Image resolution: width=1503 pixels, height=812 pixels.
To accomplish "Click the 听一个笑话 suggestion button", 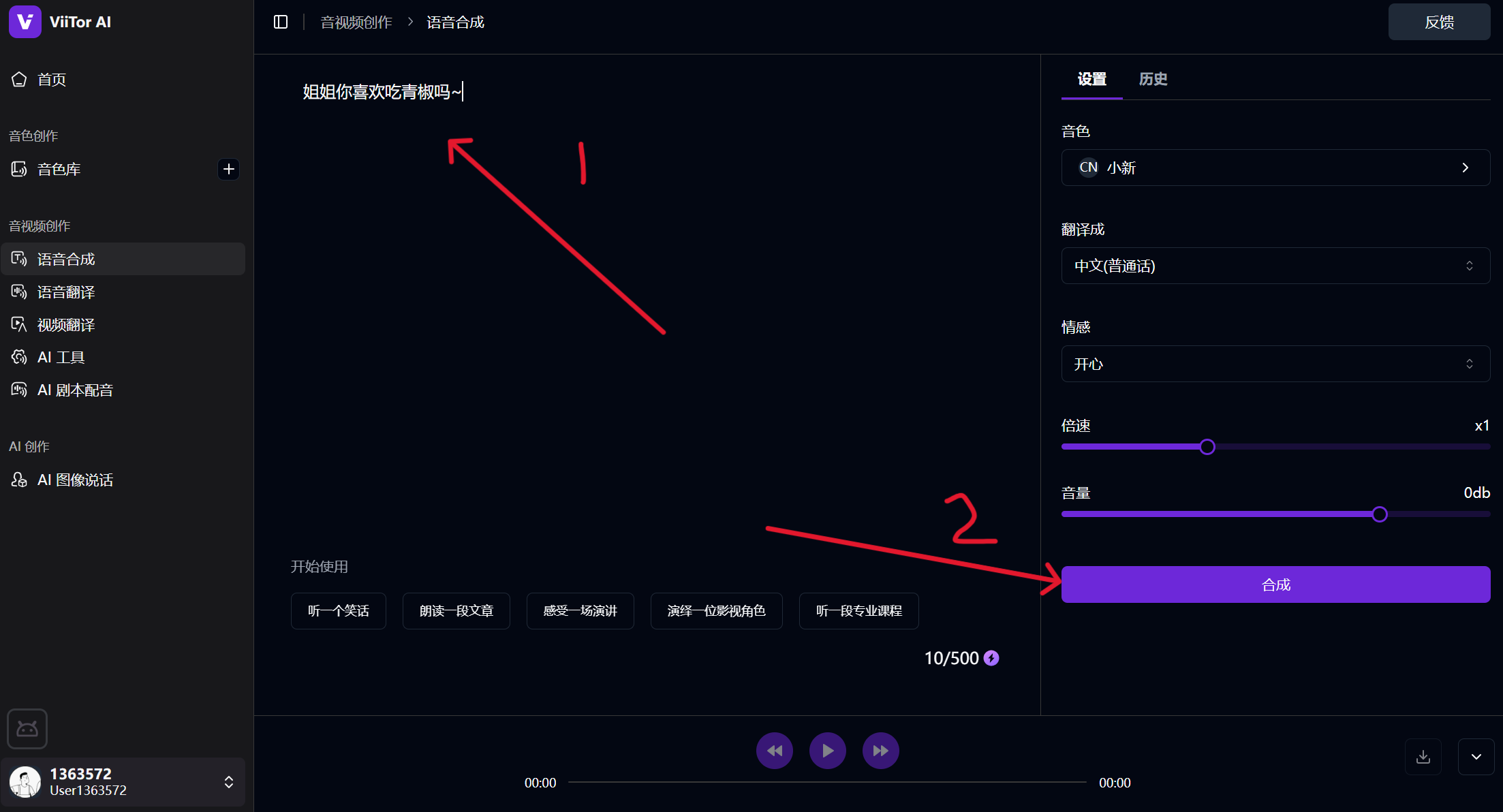I will click(x=338, y=611).
